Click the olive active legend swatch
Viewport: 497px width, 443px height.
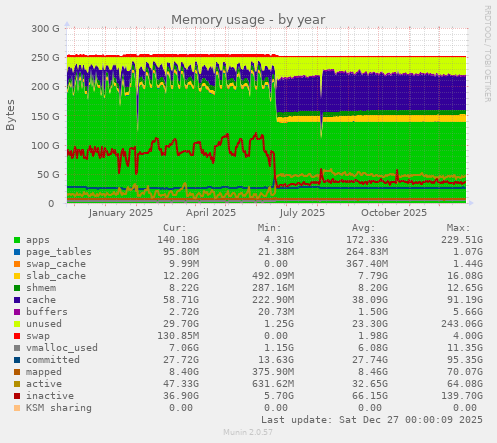coord(17,384)
